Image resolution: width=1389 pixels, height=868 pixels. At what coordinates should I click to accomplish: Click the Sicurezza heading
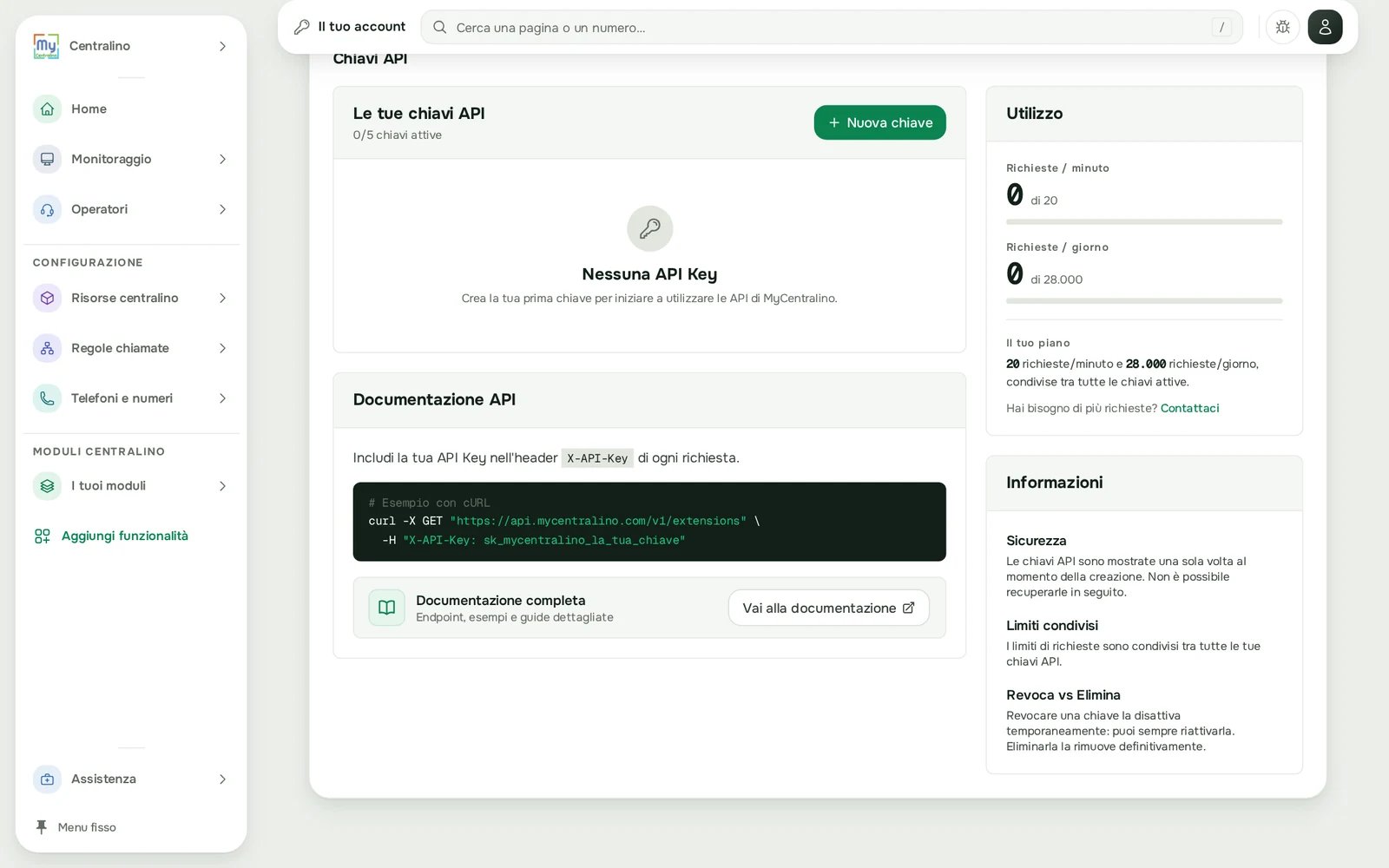1036,541
